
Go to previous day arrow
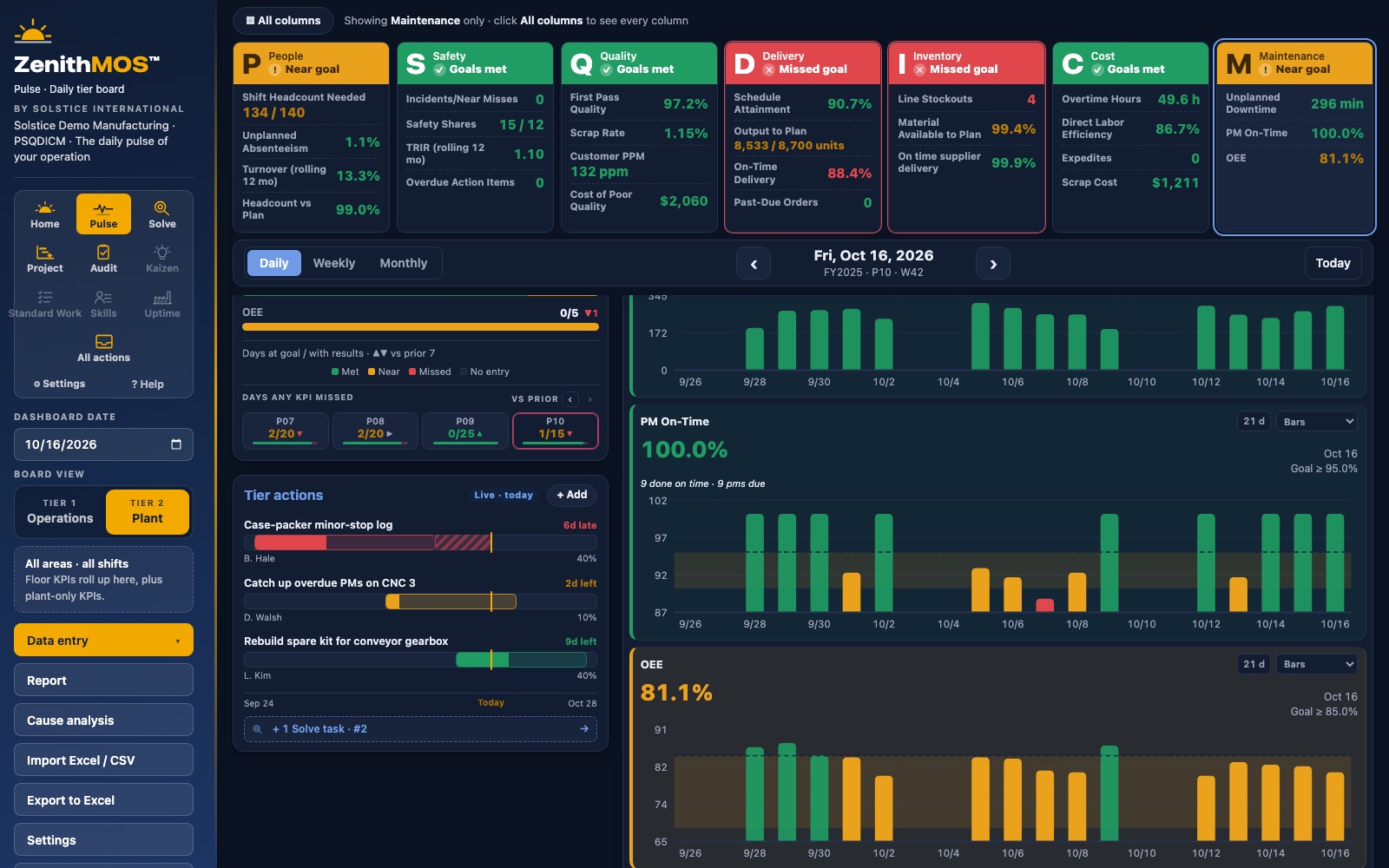pyautogui.click(x=754, y=263)
